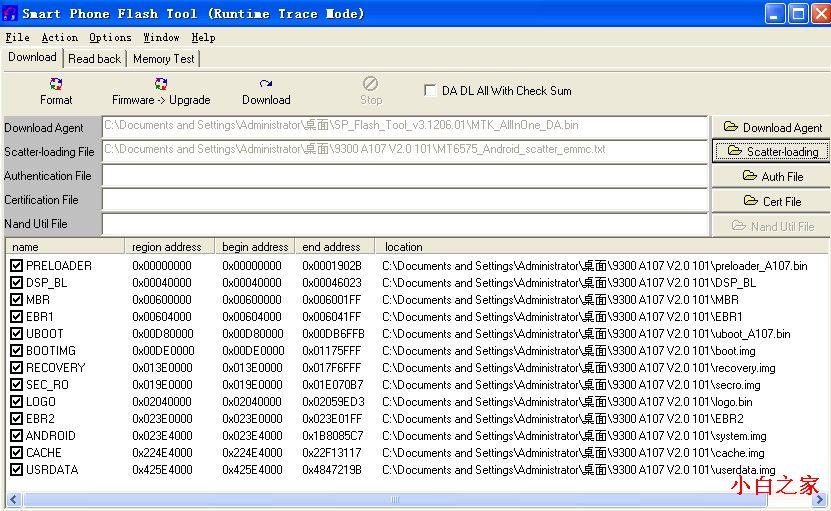The image size is (831, 511).
Task: Select the system.img location path
Action: (574, 436)
